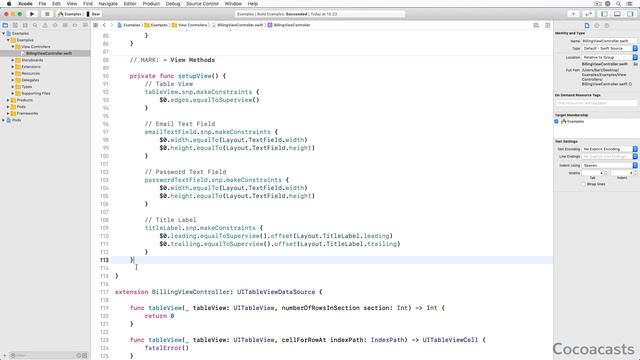Select the File inspector tab icon
This screenshot has height=360, width=640.
tap(587, 26)
